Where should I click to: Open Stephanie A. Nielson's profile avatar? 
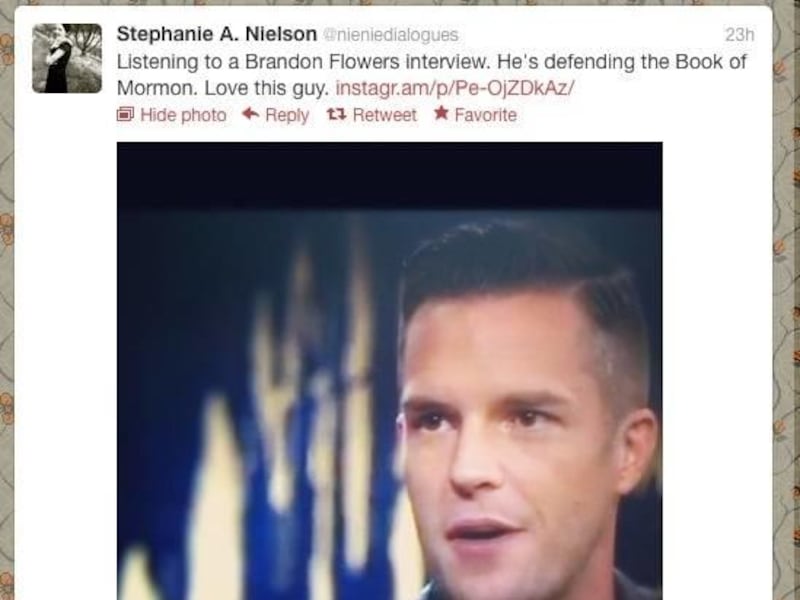click(67, 58)
